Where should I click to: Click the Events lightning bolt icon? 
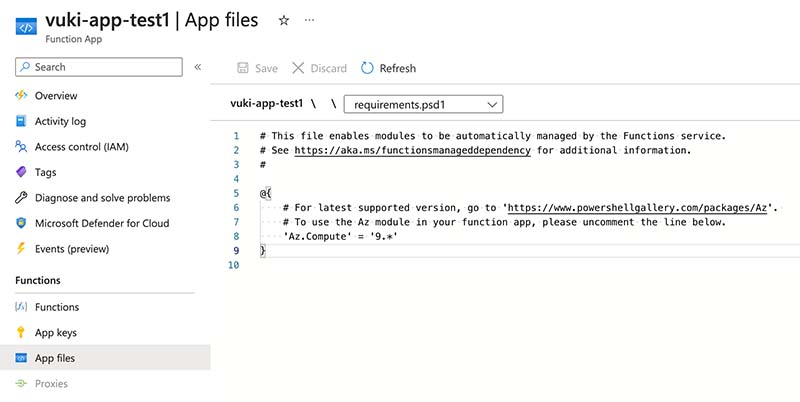(x=21, y=248)
